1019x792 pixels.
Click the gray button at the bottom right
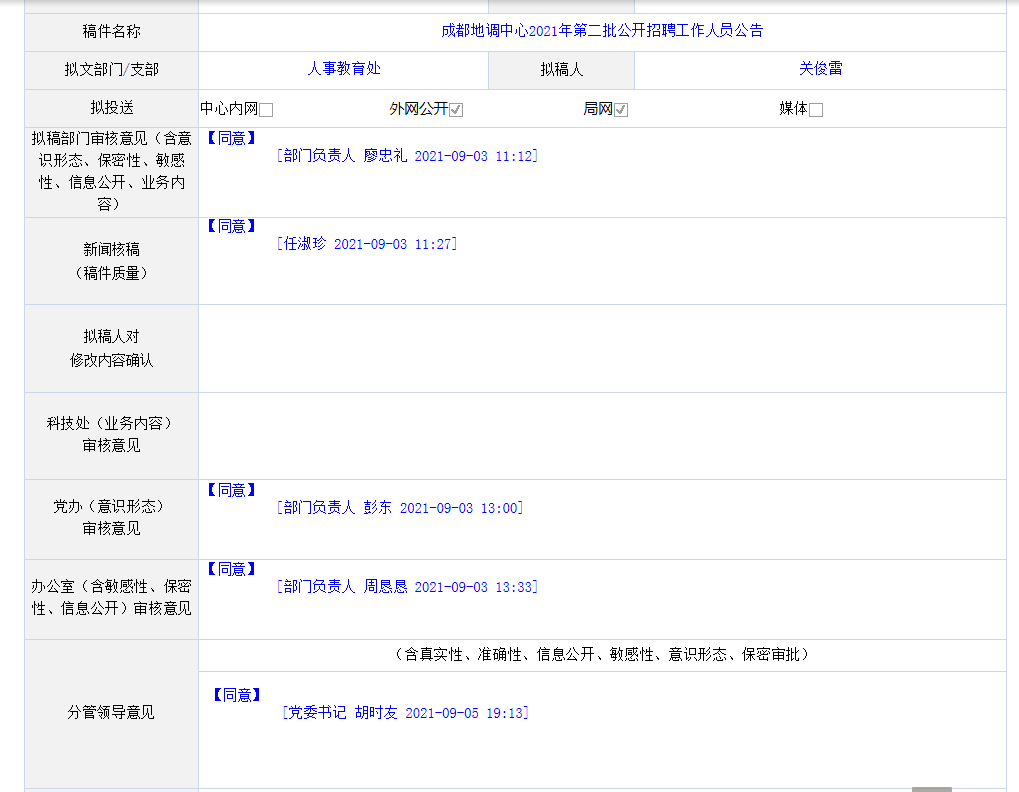[x=932, y=789]
